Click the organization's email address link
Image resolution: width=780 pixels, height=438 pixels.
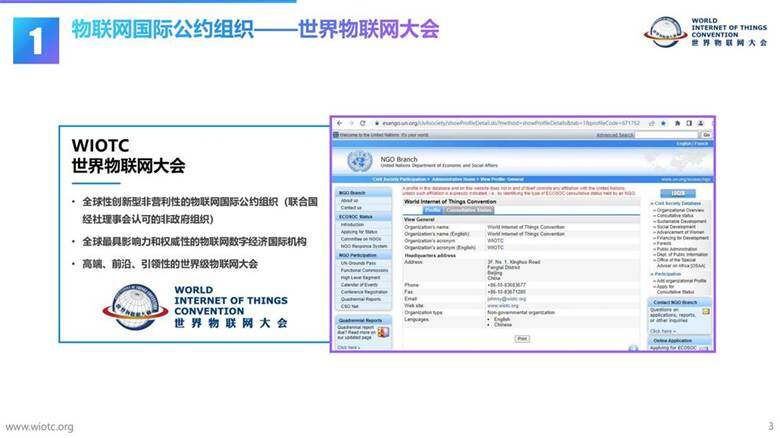[506, 299]
